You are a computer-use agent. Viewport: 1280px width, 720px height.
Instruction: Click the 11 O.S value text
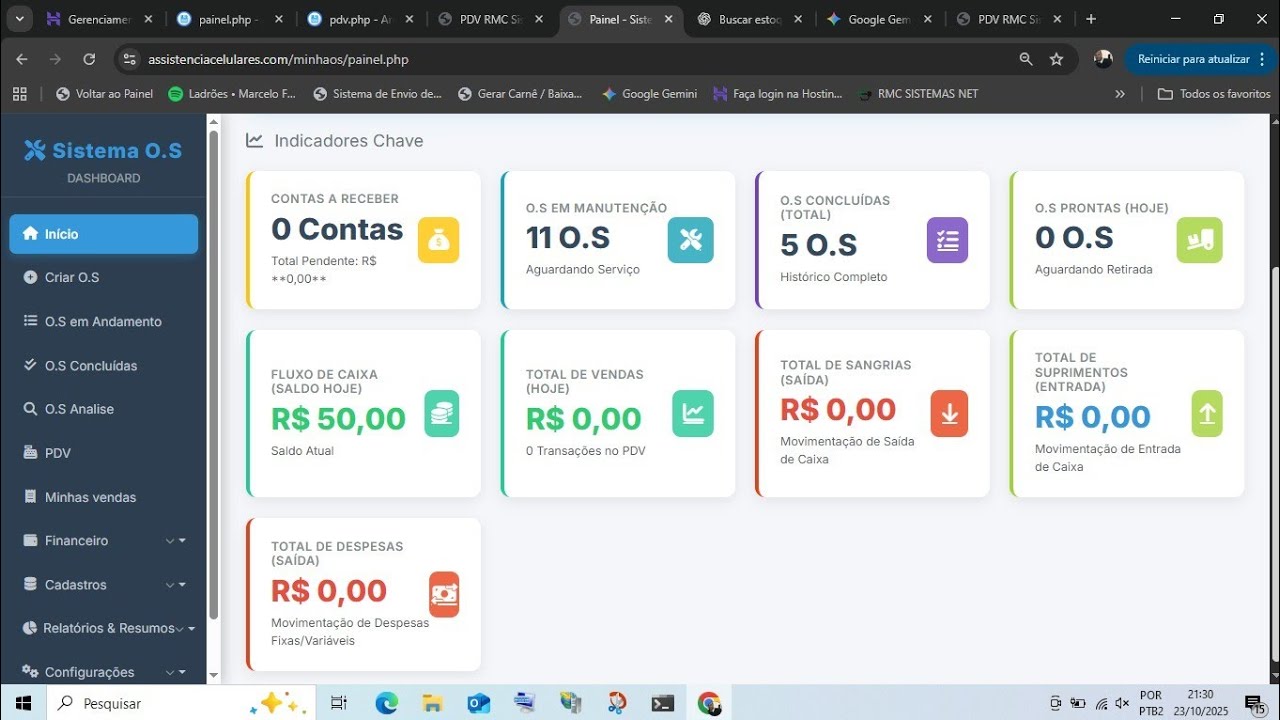568,238
